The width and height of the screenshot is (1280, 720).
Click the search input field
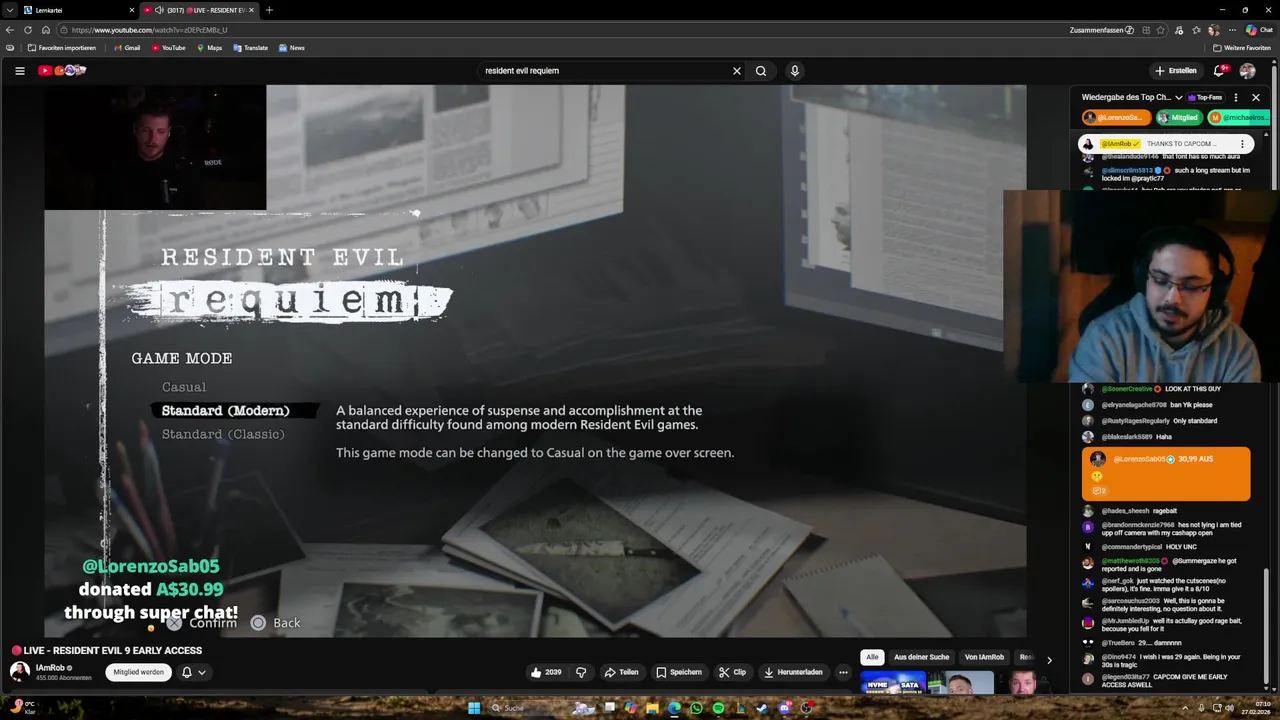pos(605,71)
